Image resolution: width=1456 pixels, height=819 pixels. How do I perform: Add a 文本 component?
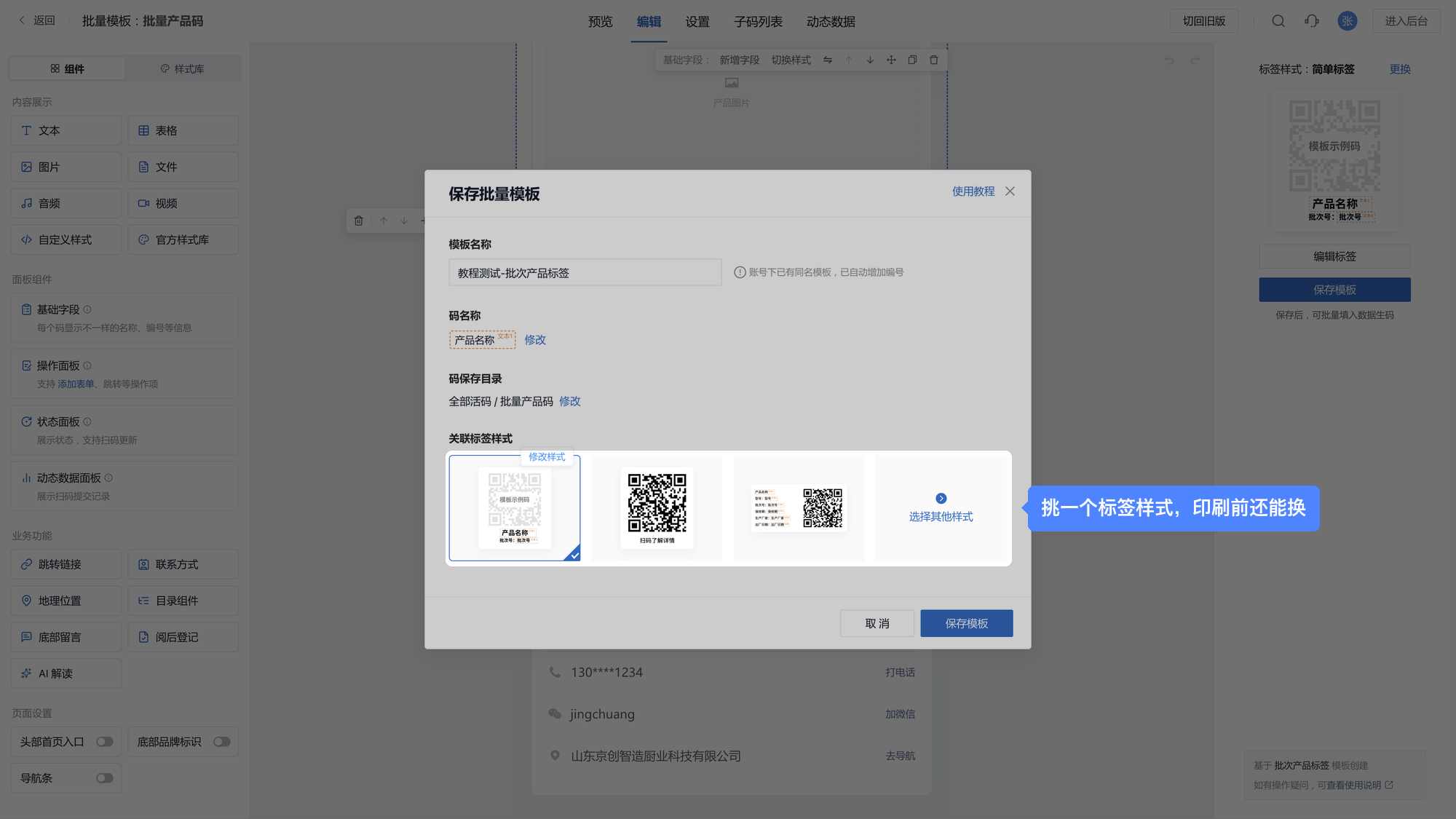coord(66,130)
